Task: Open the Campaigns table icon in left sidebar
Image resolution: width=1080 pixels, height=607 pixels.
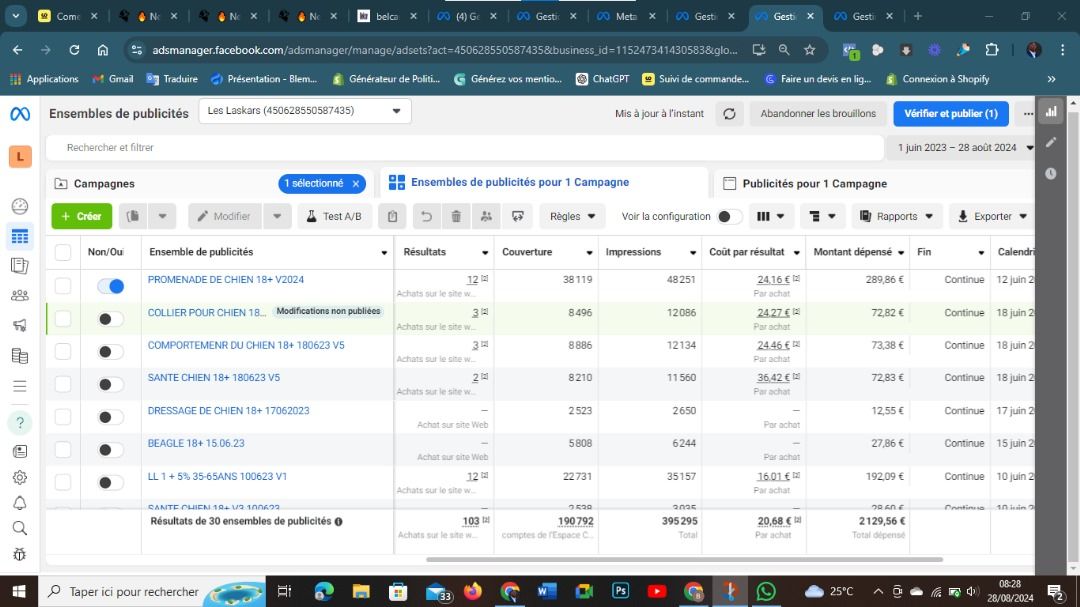Action: click(x=20, y=236)
